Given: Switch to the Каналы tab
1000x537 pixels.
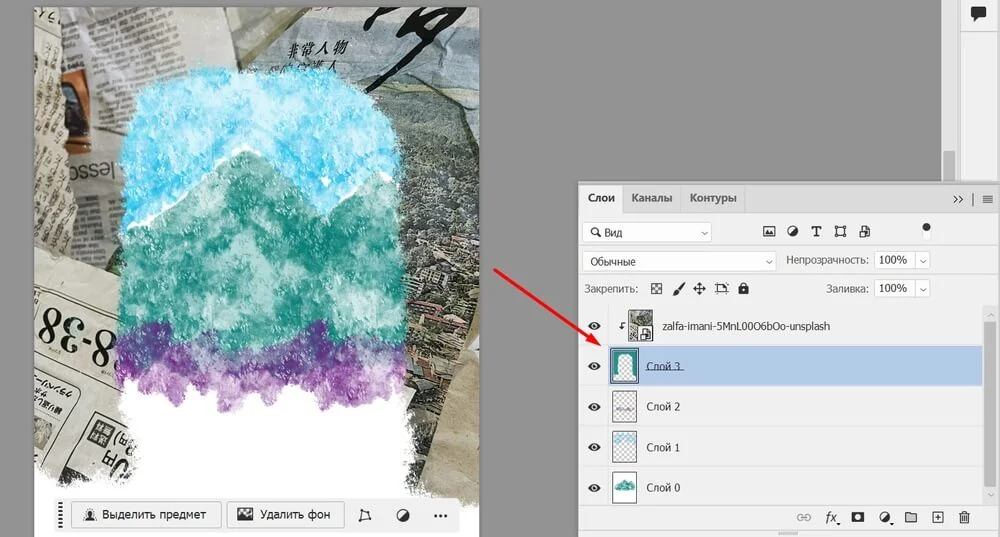Looking at the screenshot, I should click(651, 198).
